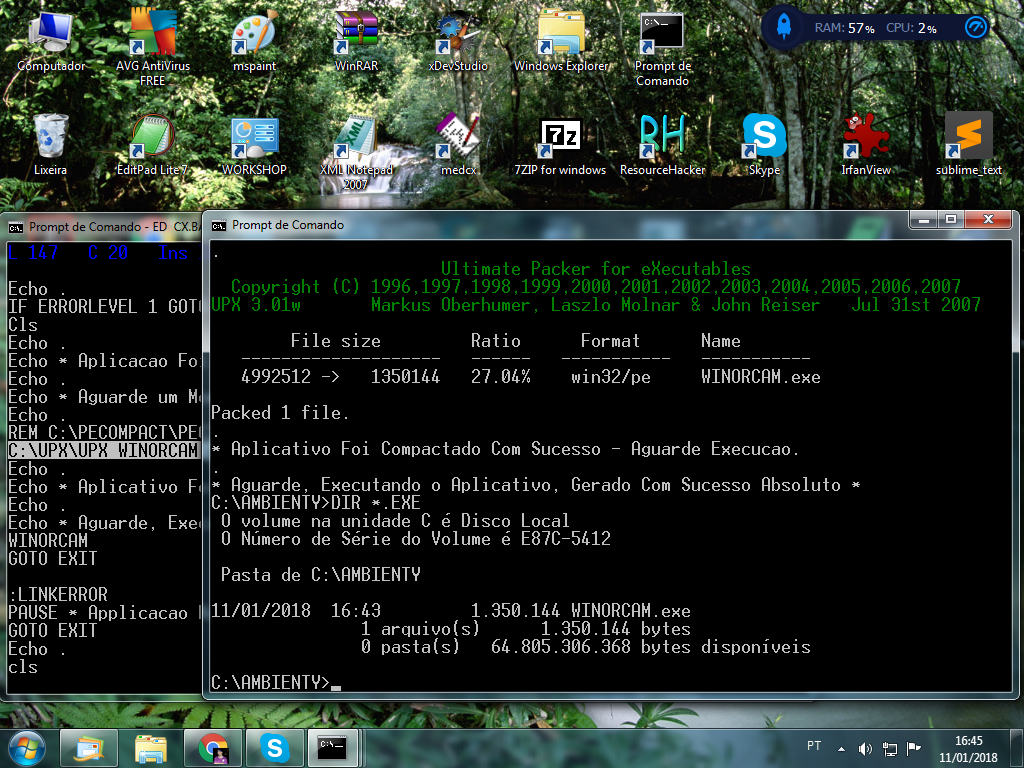This screenshot has height=768, width=1024.
Task: Bring the ED CX.BAT prompt window forward
Action: coord(100,227)
